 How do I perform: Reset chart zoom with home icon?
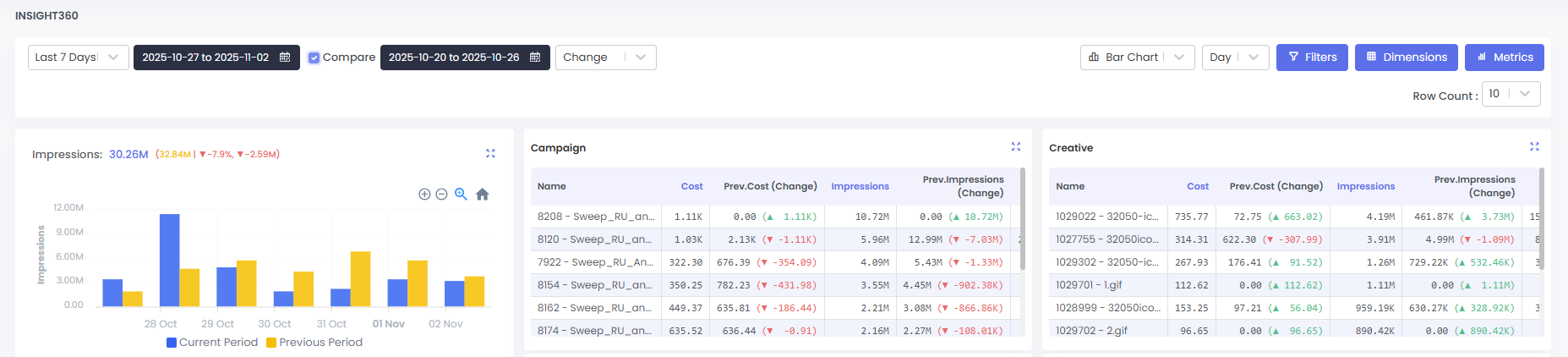coord(483,195)
